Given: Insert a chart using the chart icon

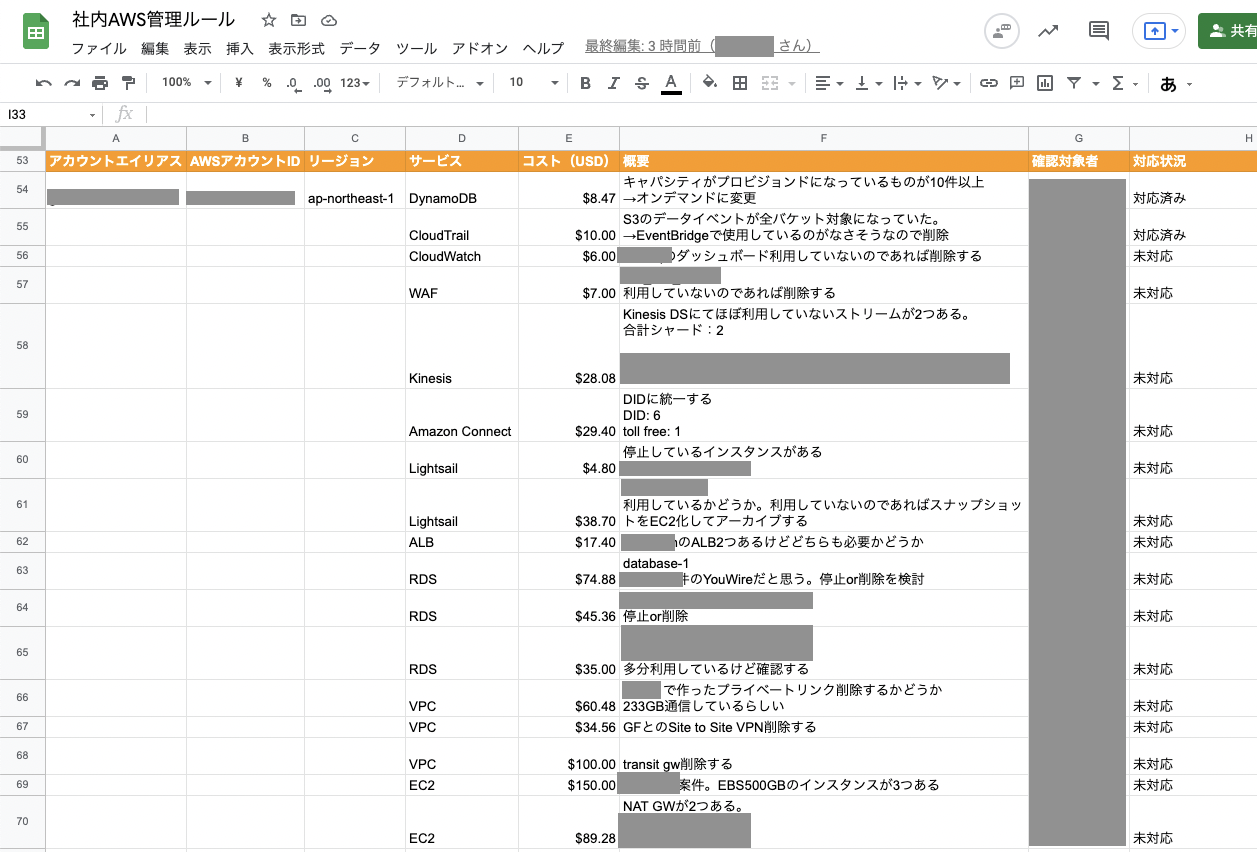Looking at the screenshot, I should tap(1045, 83).
